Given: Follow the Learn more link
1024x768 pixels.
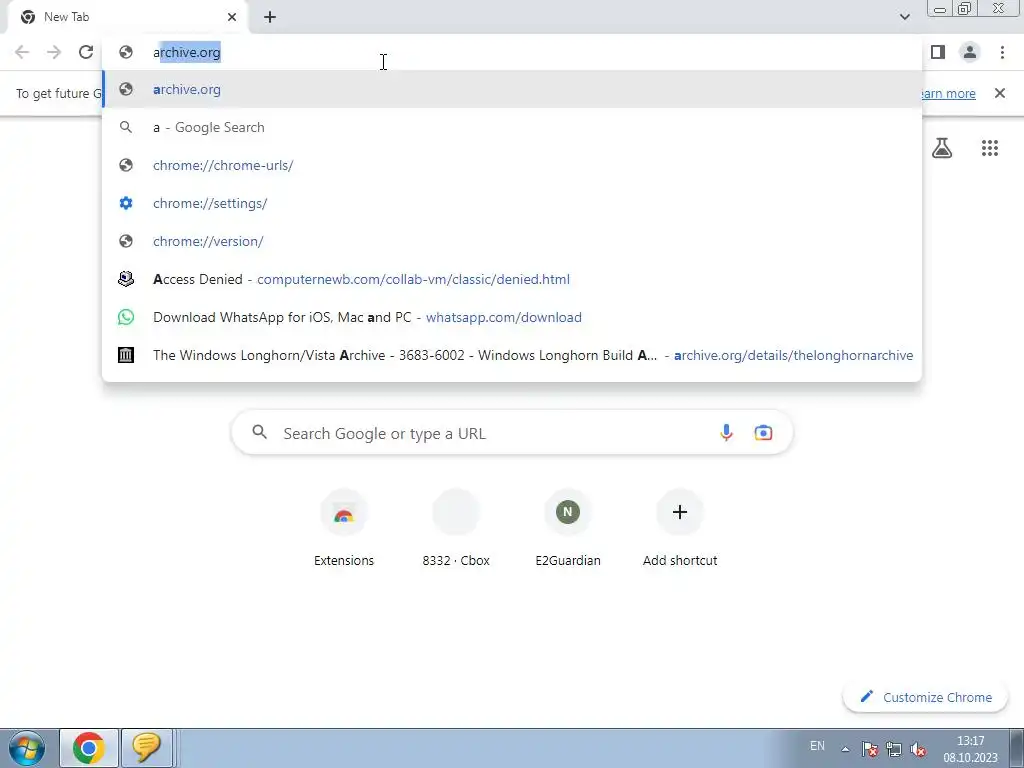Looking at the screenshot, I should [947, 93].
